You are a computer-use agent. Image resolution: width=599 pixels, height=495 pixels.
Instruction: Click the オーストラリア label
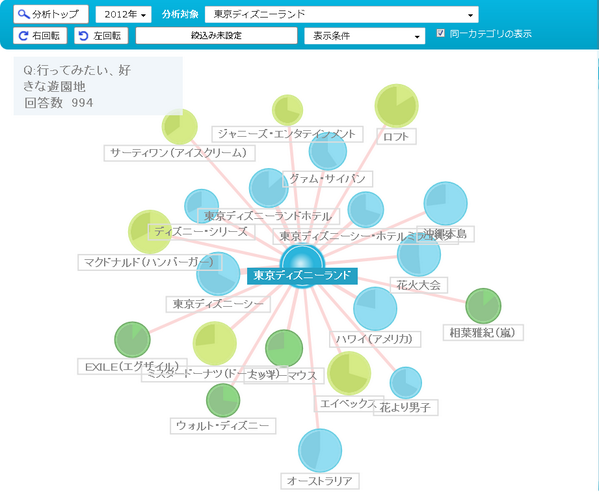coord(320,481)
